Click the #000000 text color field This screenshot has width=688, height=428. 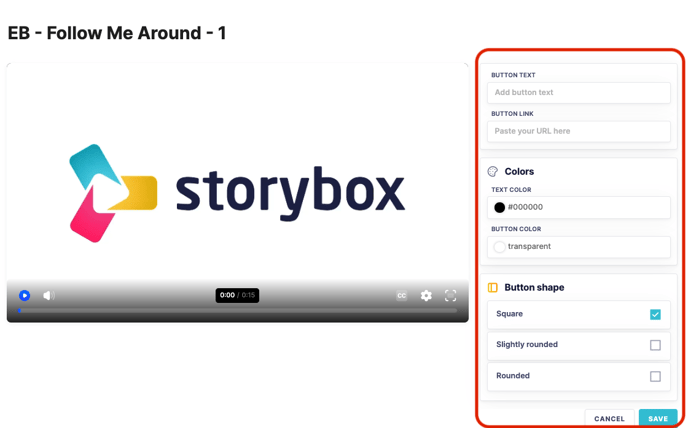pyautogui.click(x=578, y=208)
